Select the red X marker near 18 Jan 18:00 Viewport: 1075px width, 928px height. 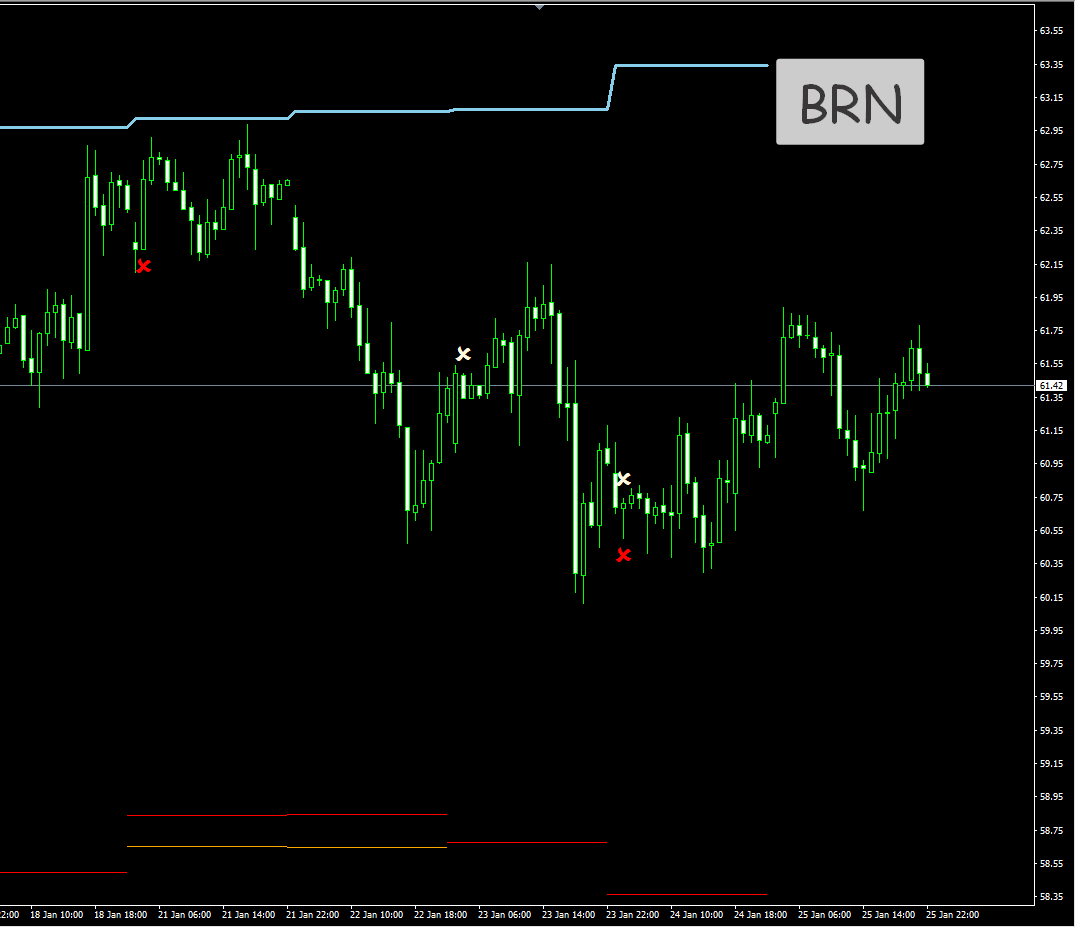click(x=143, y=266)
